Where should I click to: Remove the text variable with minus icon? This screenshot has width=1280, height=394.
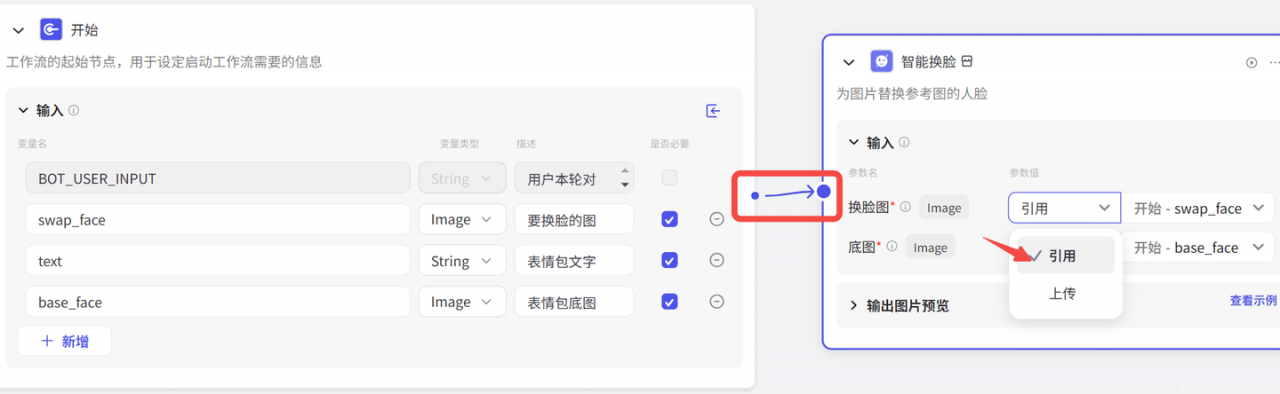click(x=716, y=260)
